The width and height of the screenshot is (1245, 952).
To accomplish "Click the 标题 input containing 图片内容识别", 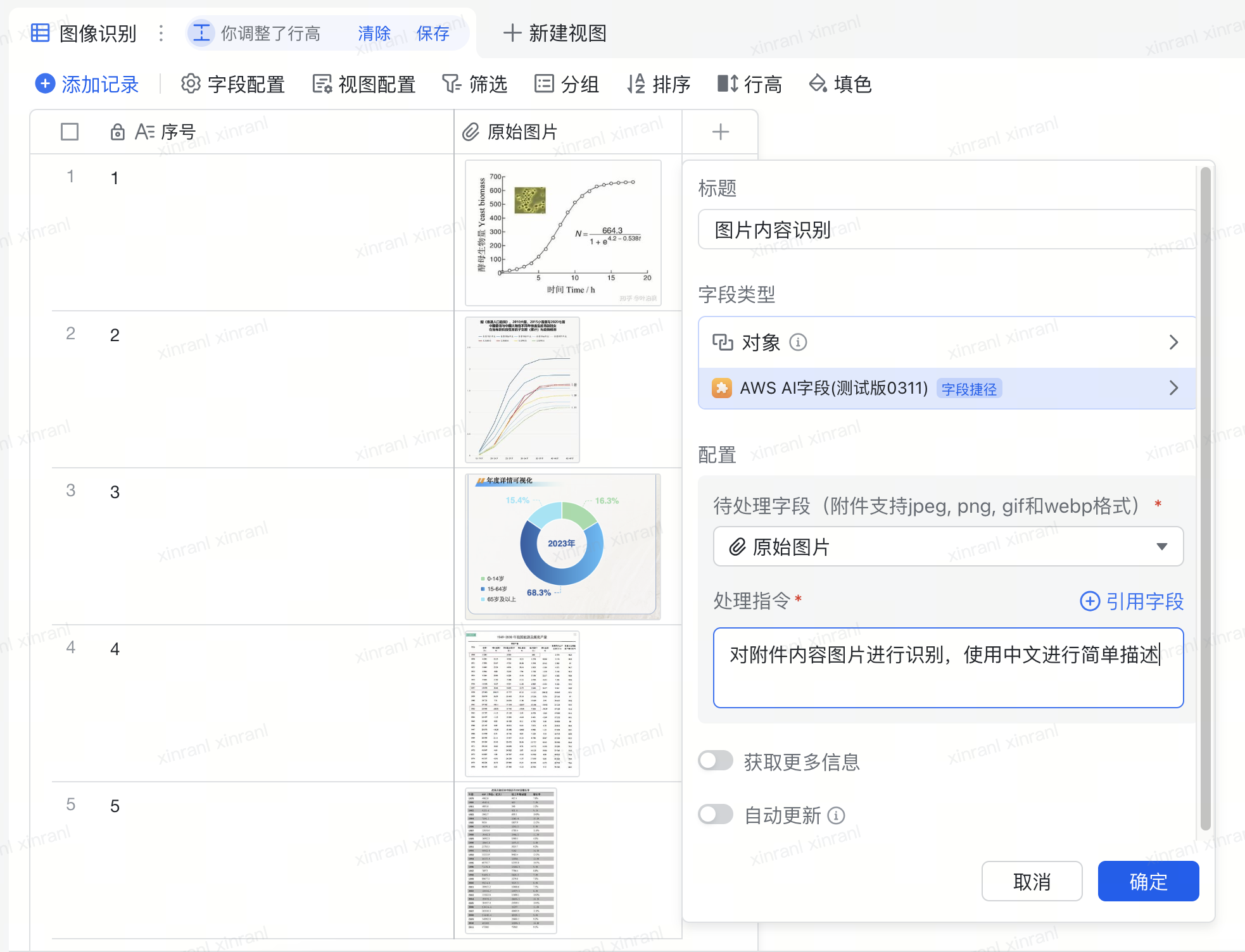I will pyautogui.click(x=948, y=230).
